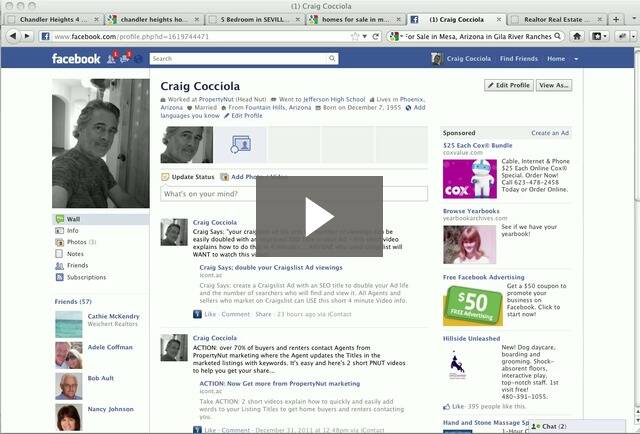Click the browser Back arrow
Screen dimensions: 640x434
click(x=13, y=36)
